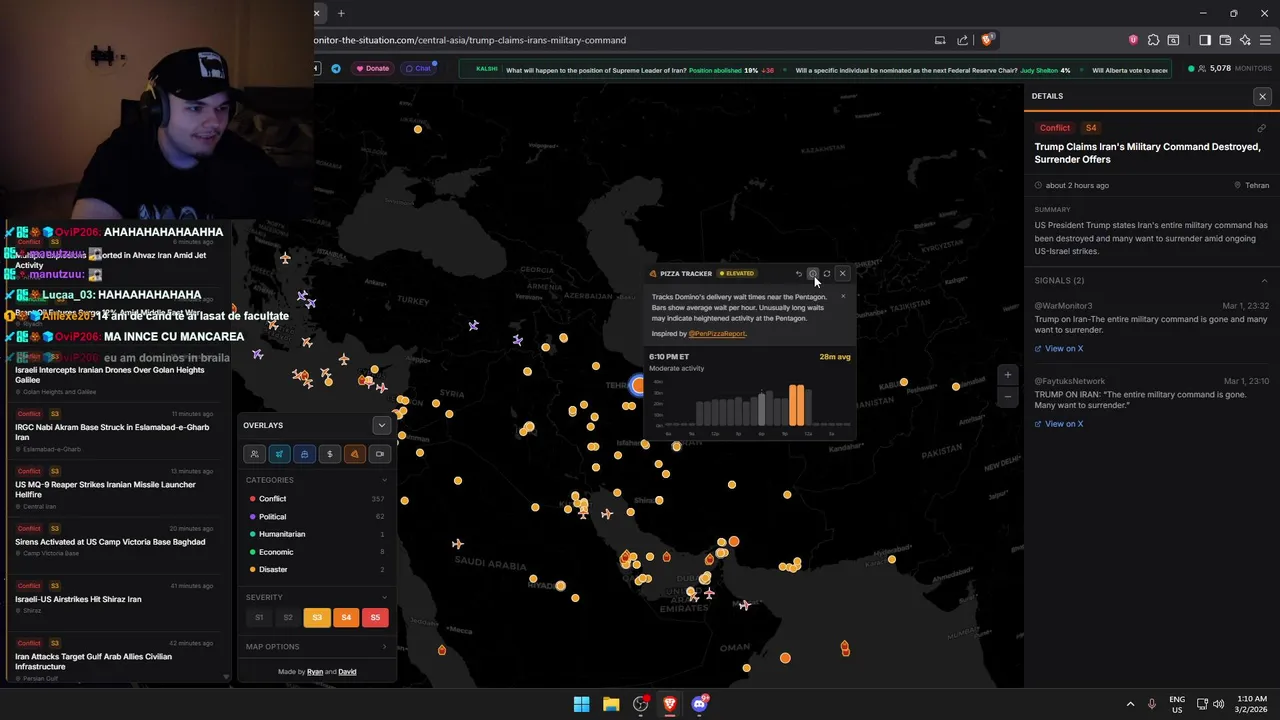Zoom out on the map

[x=1007, y=396]
